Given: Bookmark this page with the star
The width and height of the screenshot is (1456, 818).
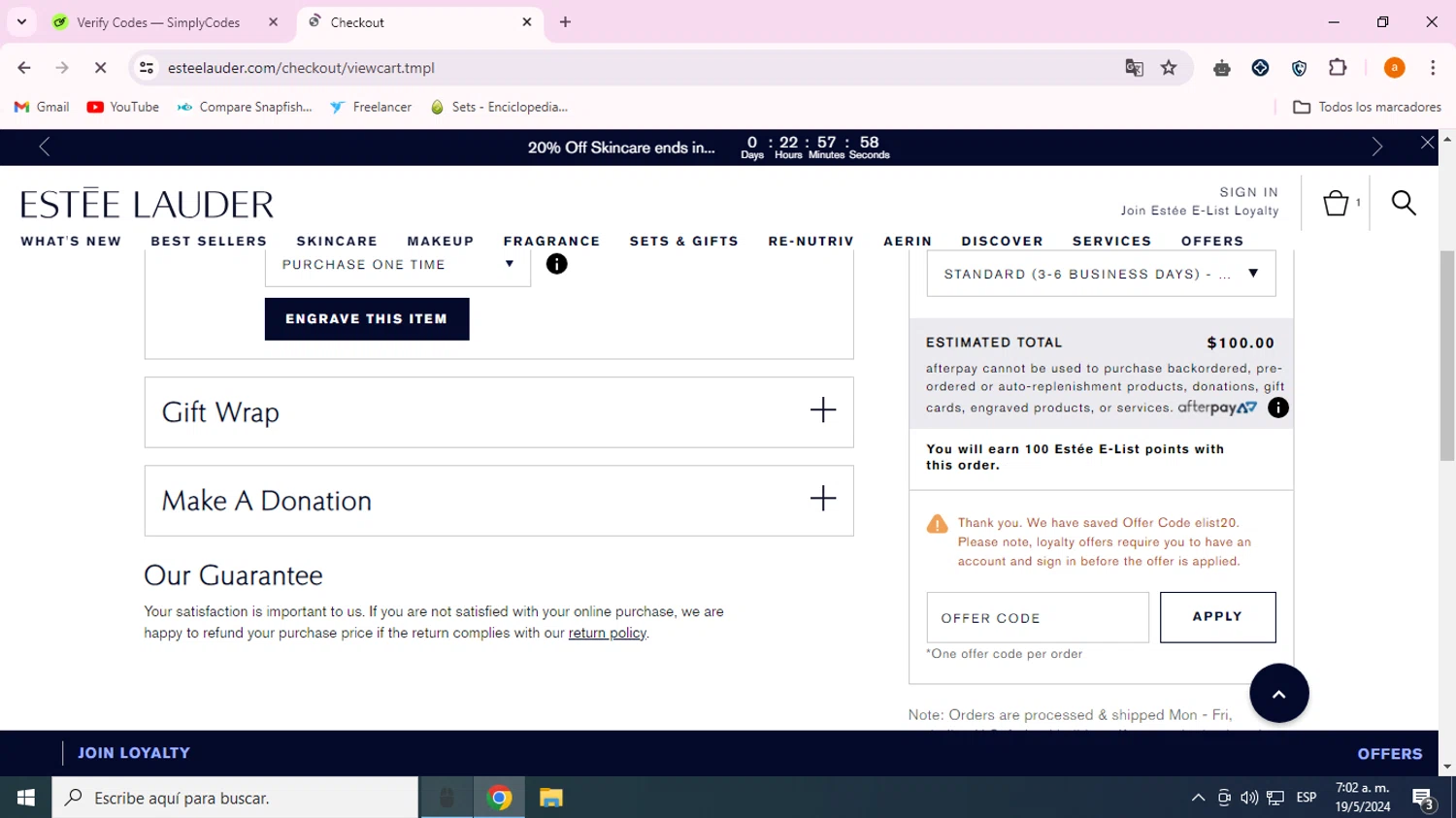Looking at the screenshot, I should click(x=1169, y=68).
